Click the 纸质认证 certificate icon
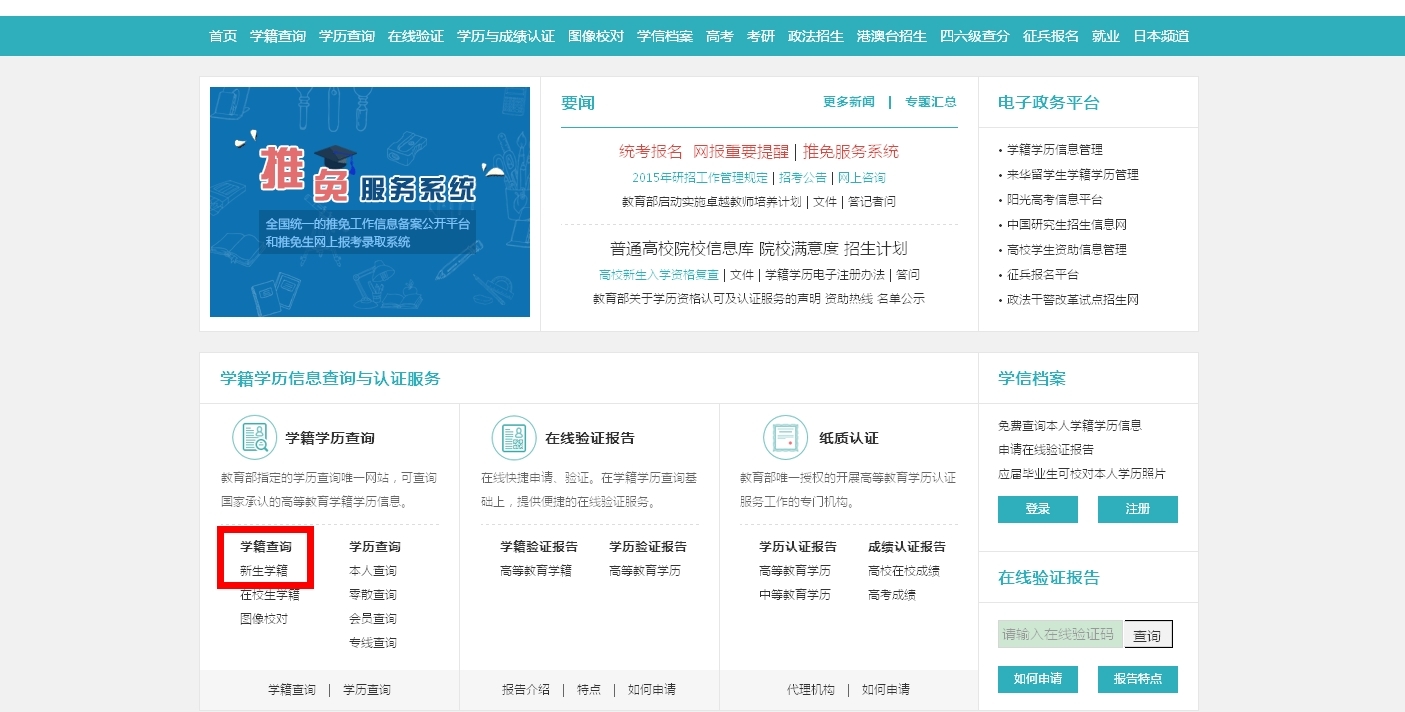Screen dimensions: 1405x712 pyautogui.click(x=785, y=438)
